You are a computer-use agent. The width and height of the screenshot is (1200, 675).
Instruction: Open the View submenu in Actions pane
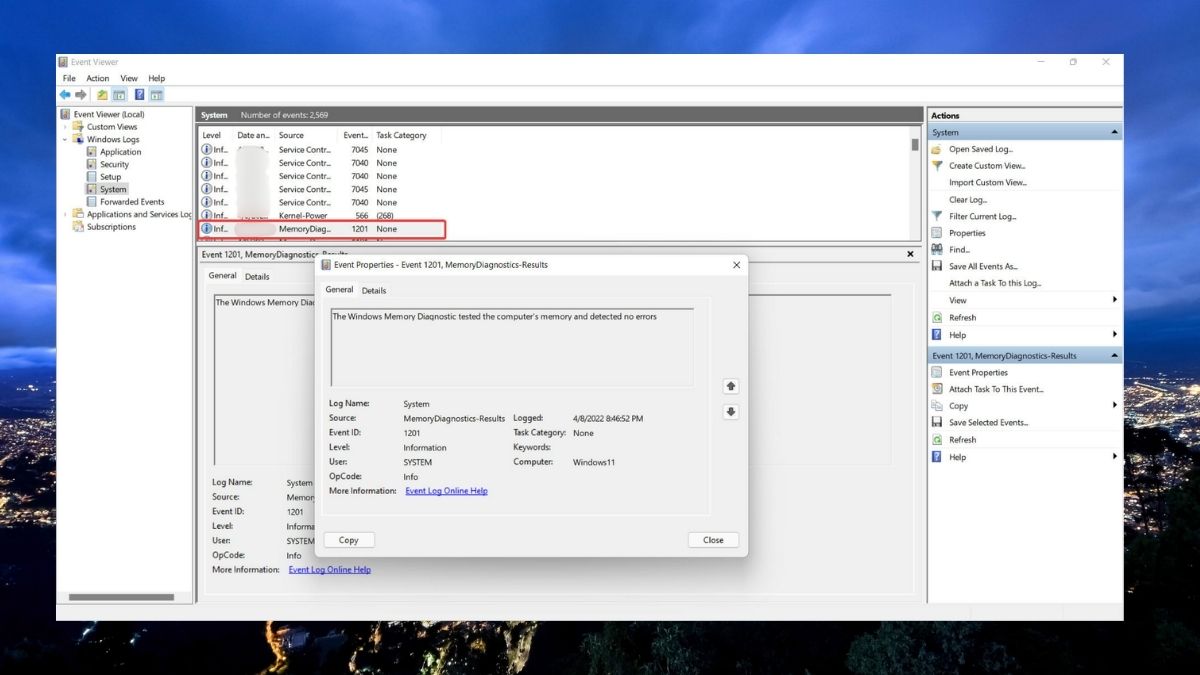pyautogui.click(x=1025, y=300)
